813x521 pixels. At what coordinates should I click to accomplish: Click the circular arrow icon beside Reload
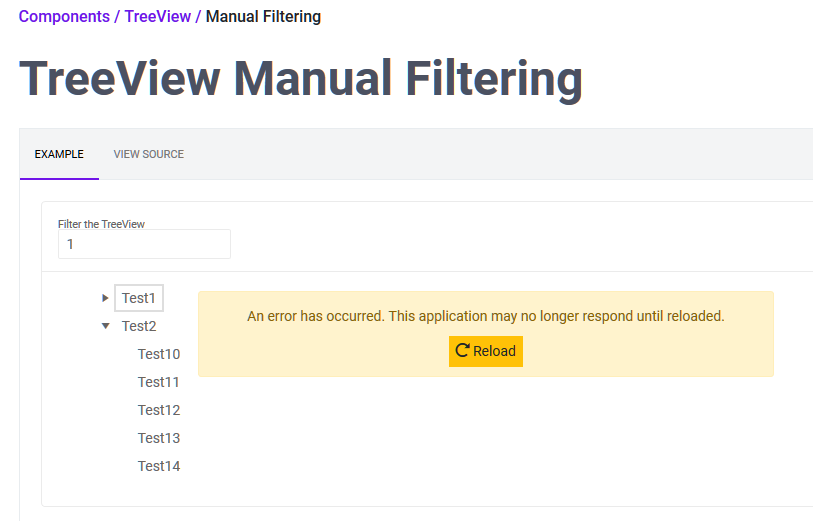point(462,350)
